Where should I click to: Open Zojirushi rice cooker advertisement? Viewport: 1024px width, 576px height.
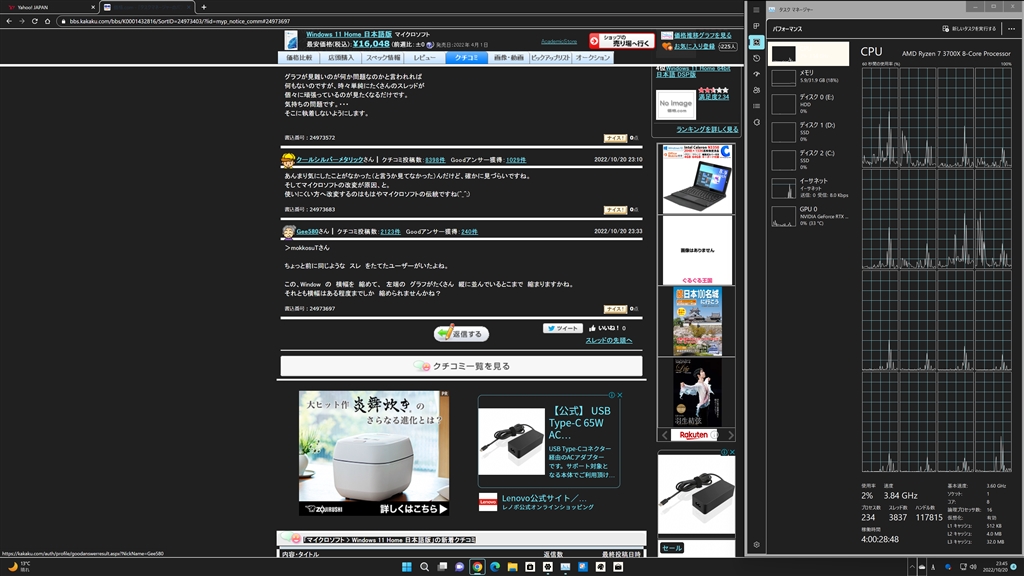(374, 453)
